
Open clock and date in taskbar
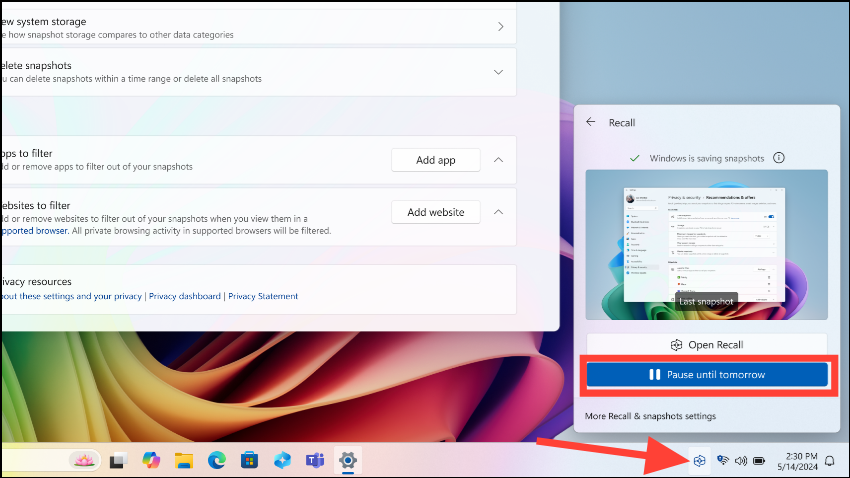tap(797, 461)
